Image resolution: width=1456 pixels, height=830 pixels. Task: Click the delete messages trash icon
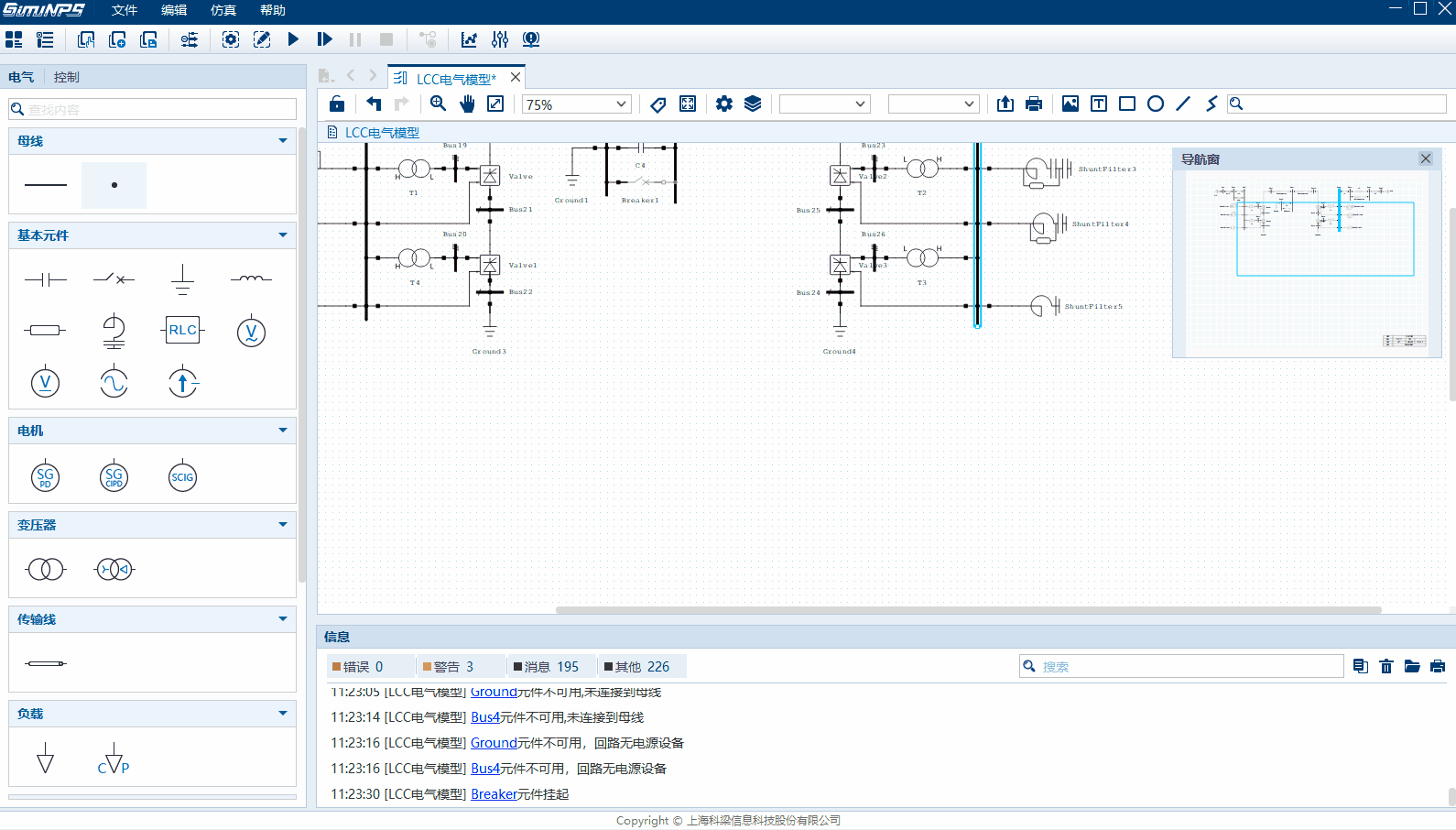pos(1386,666)
